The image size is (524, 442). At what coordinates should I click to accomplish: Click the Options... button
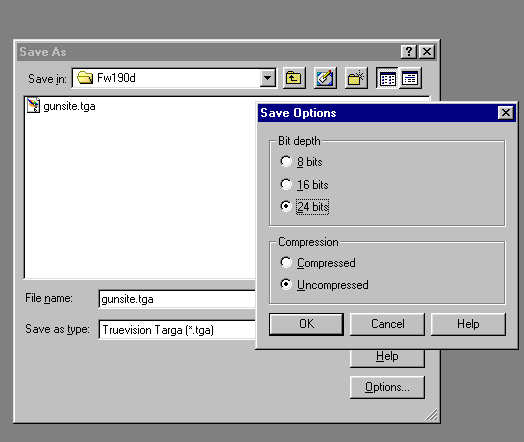[x=387, y=387]
